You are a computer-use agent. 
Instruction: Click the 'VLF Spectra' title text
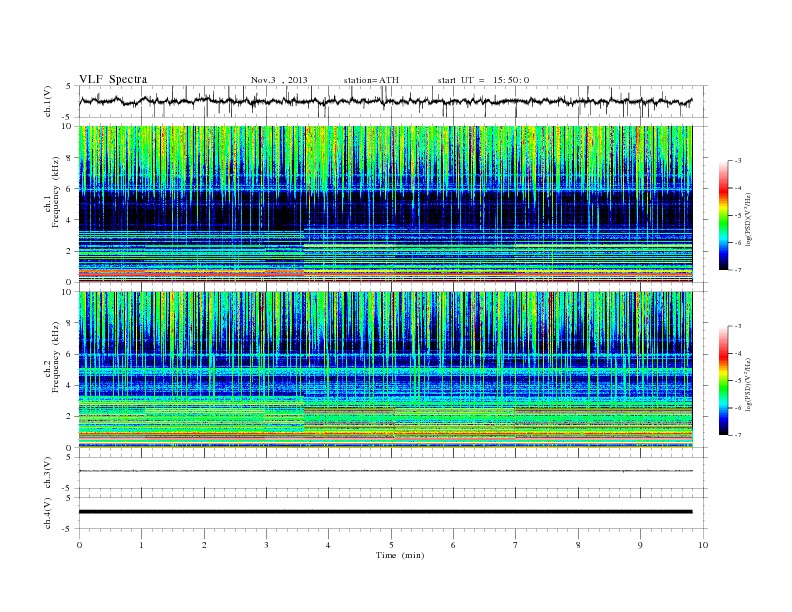click(x=113, y=79)
